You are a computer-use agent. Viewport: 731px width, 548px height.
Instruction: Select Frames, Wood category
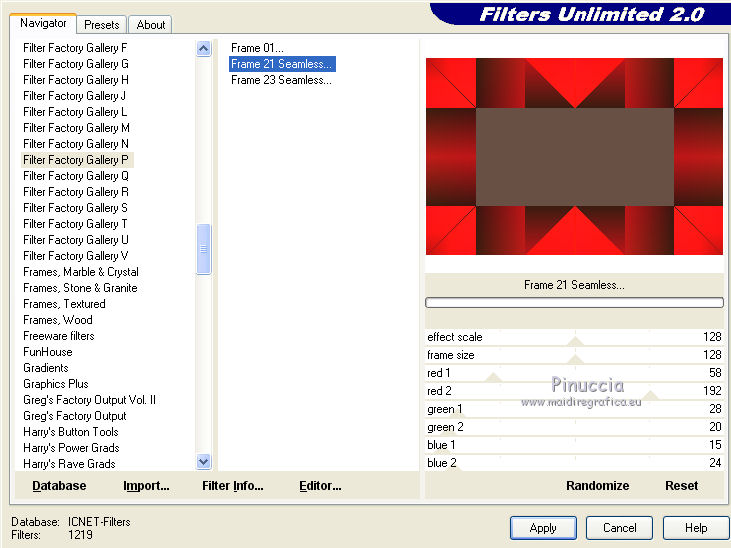[58, 320]
